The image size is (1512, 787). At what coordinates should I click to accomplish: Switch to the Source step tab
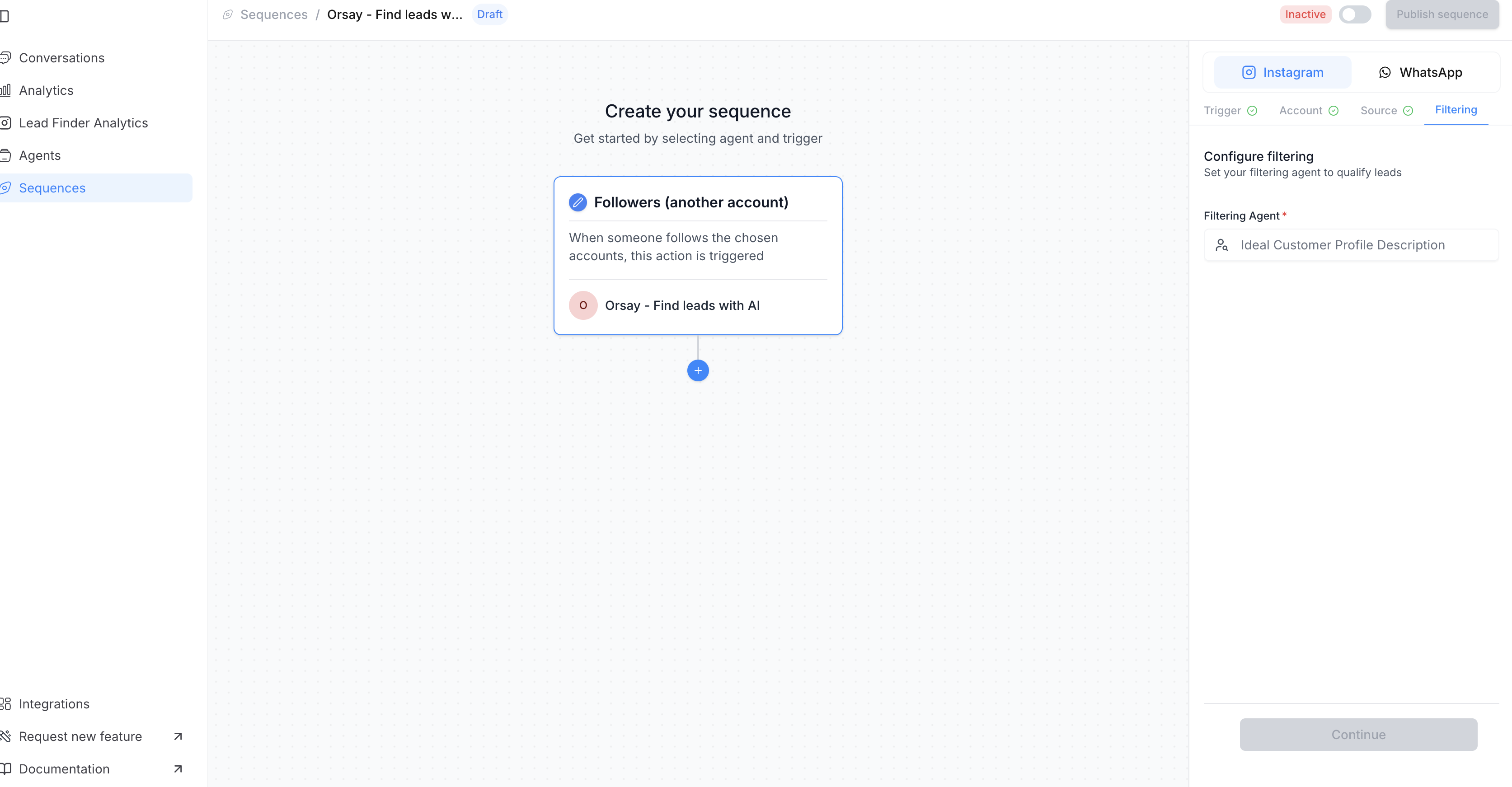click(1379, 111)
